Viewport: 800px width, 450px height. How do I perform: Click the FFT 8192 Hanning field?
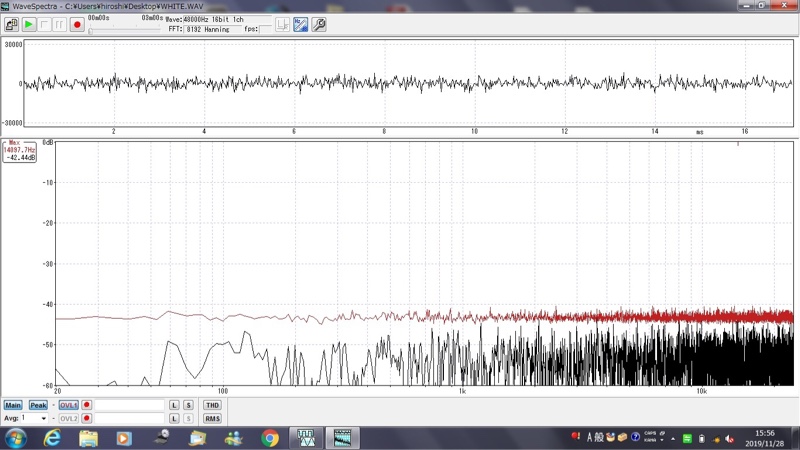point(213,30)
